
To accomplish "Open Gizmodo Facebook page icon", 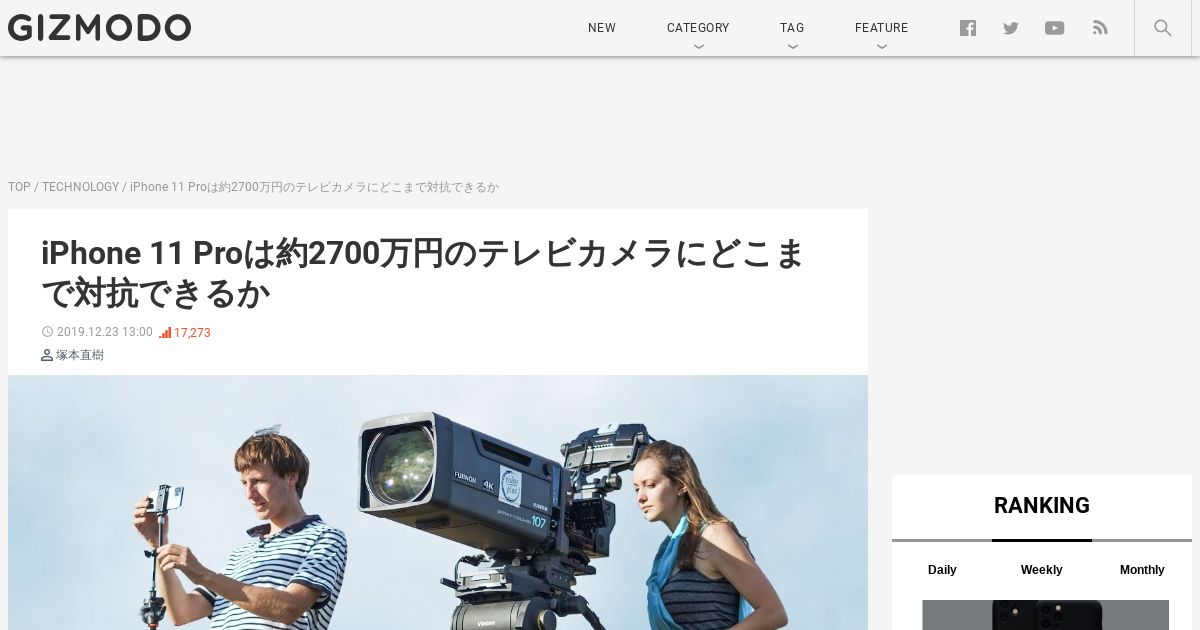I will click(x=967, y=28).
